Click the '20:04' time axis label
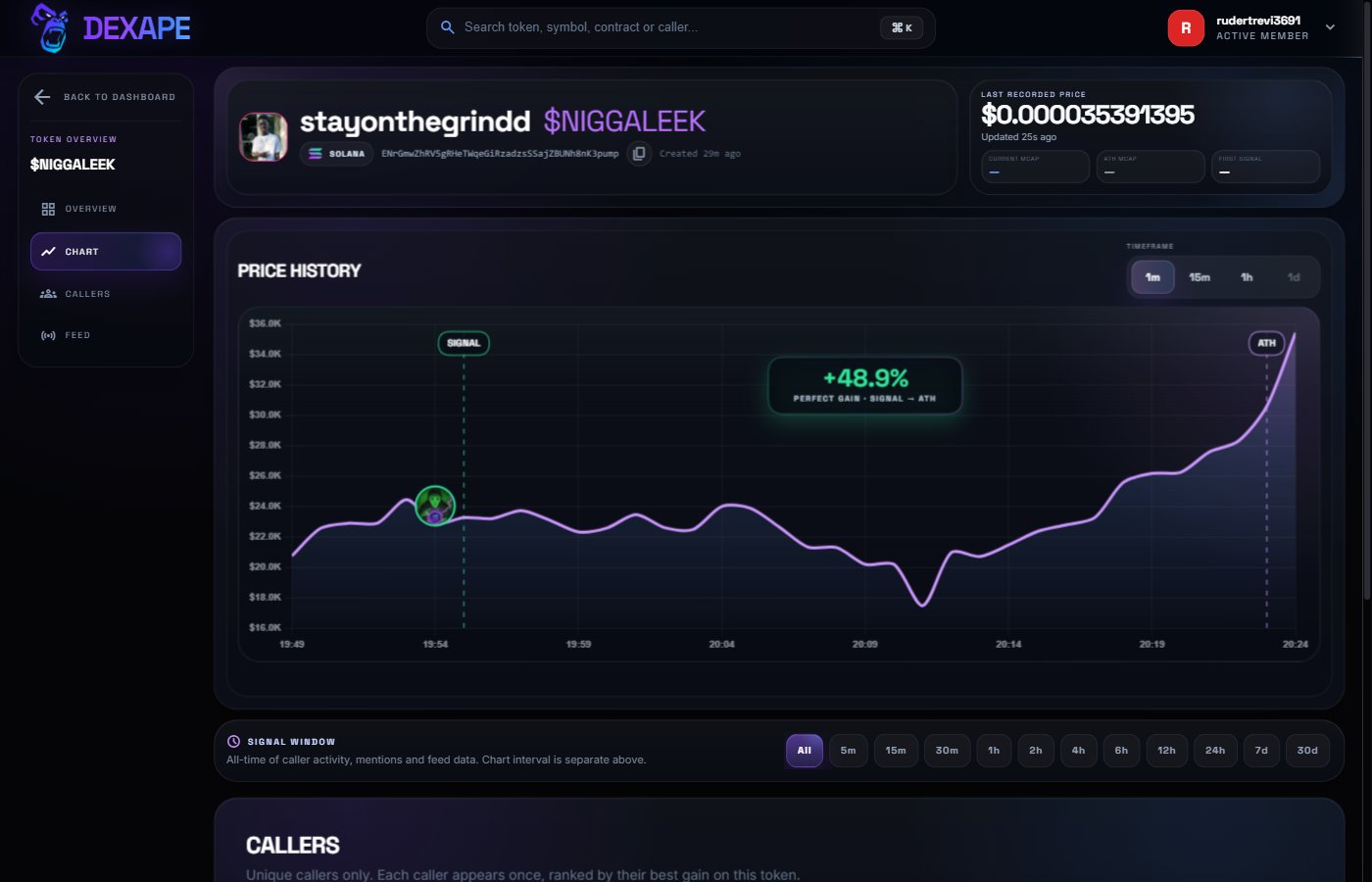 click(x=721, y=645)
